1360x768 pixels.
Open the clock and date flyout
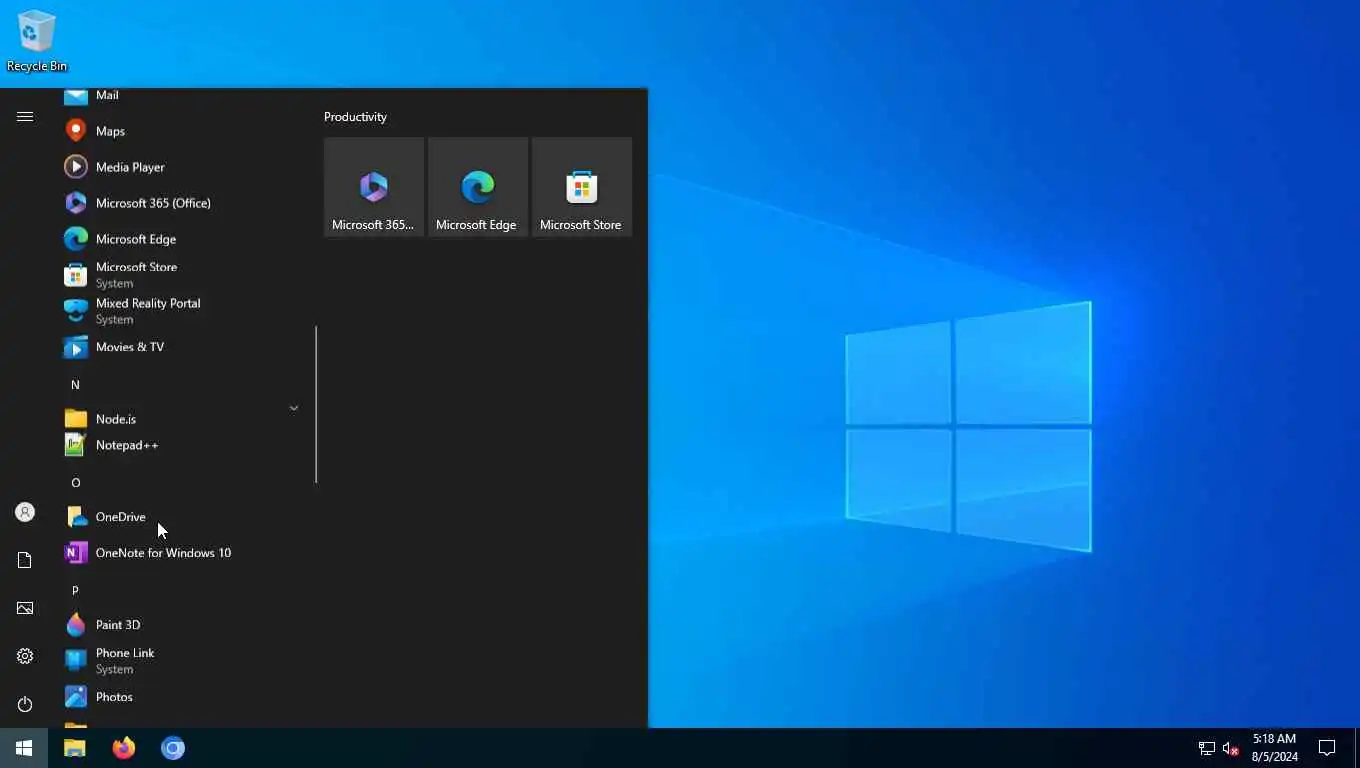[x=1274, y=748]
